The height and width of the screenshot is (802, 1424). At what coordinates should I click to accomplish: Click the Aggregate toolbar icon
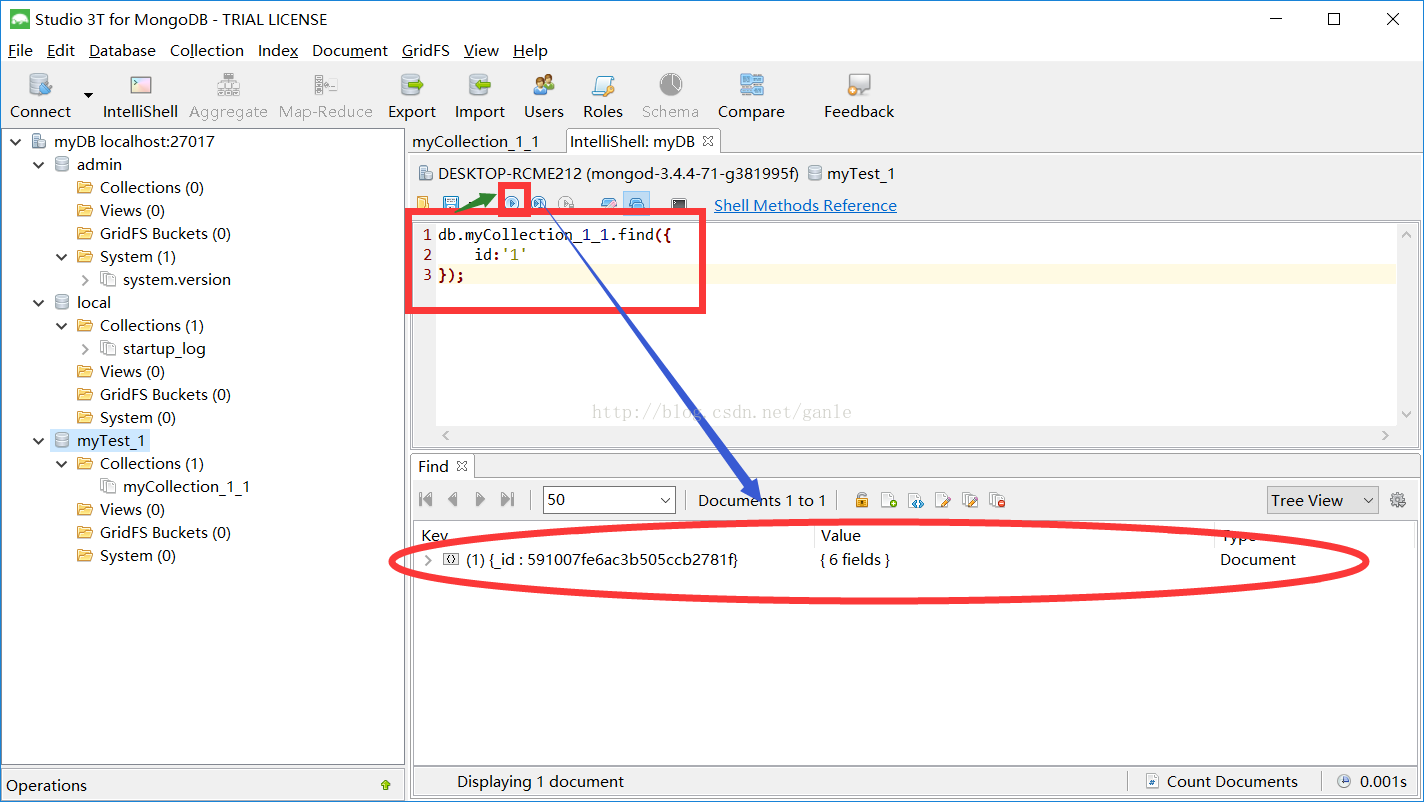pos(228,96)
